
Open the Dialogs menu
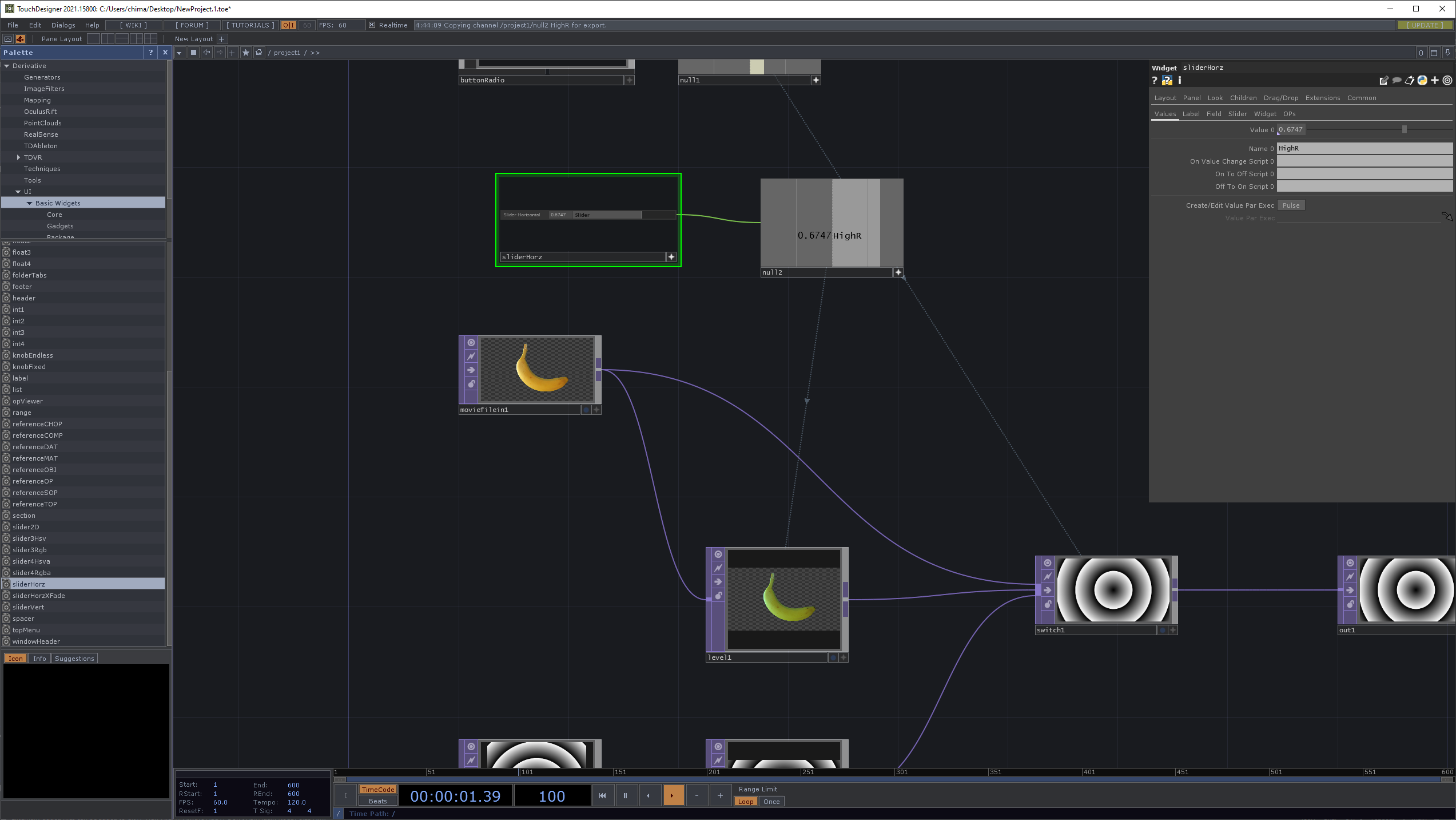(63, 25)
